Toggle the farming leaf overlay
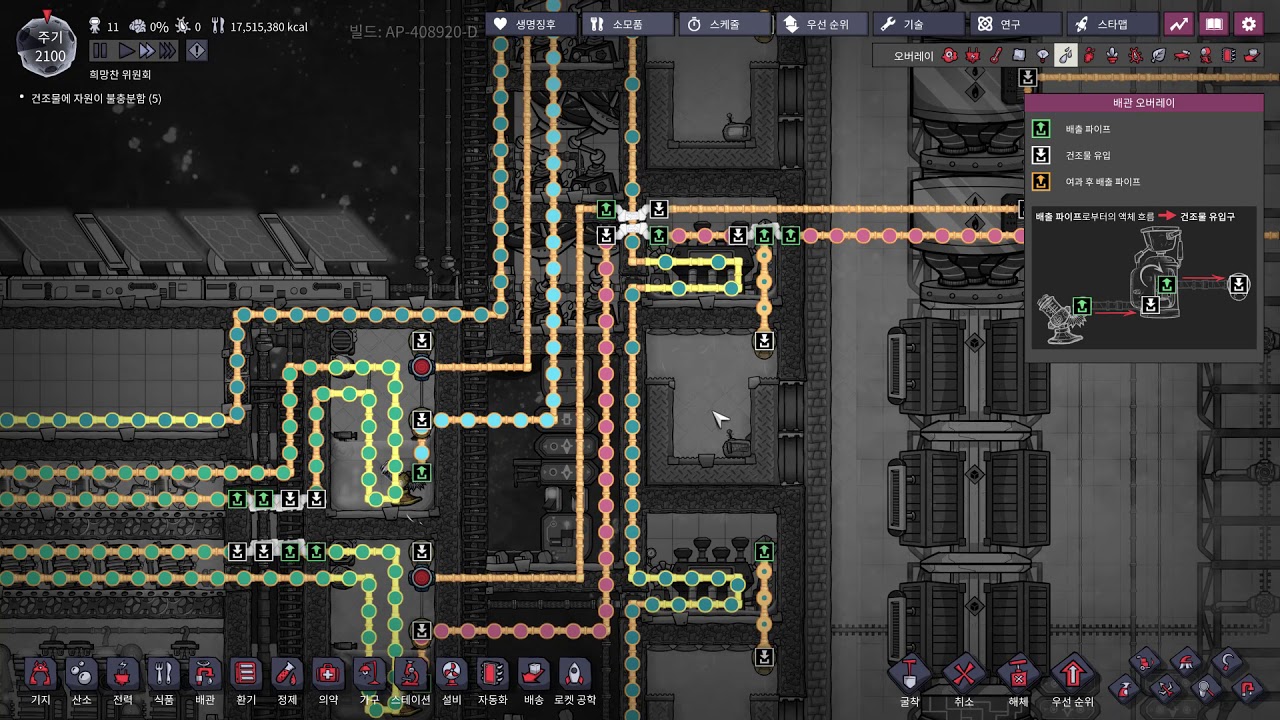 tap(1158, 55)
